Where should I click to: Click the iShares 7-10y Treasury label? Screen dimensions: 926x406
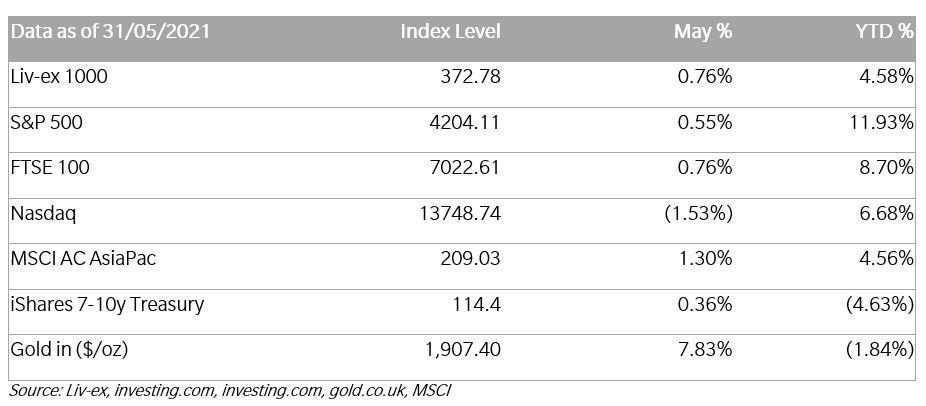tap(107, 304)
